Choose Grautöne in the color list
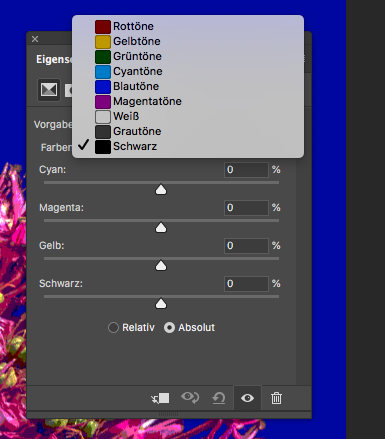Image resolution: width=385 pixels, height=439 pixels. [x=188, y=131]
